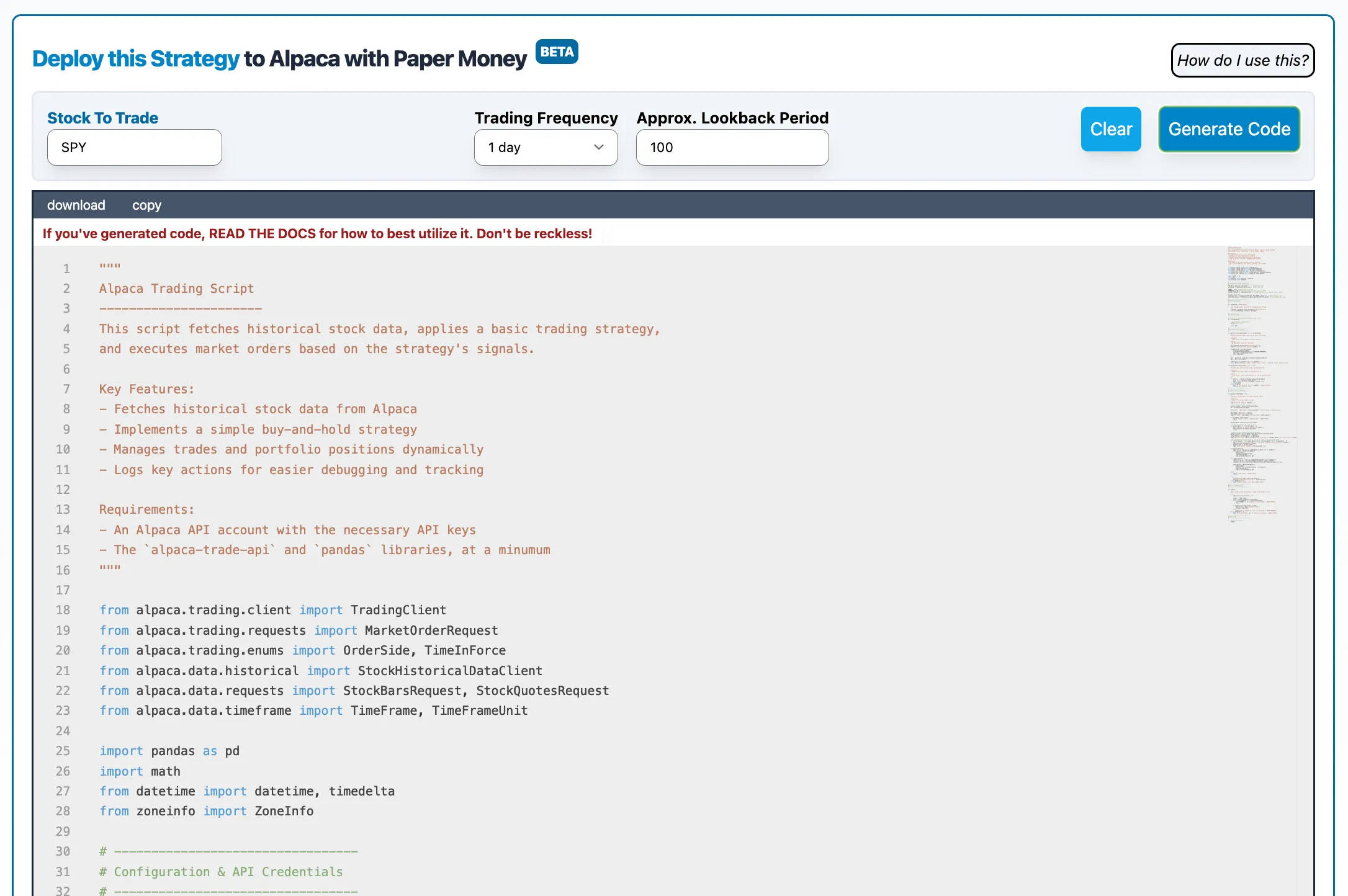
Task: Open the How do I use this help
Action: coord(1242,60)
